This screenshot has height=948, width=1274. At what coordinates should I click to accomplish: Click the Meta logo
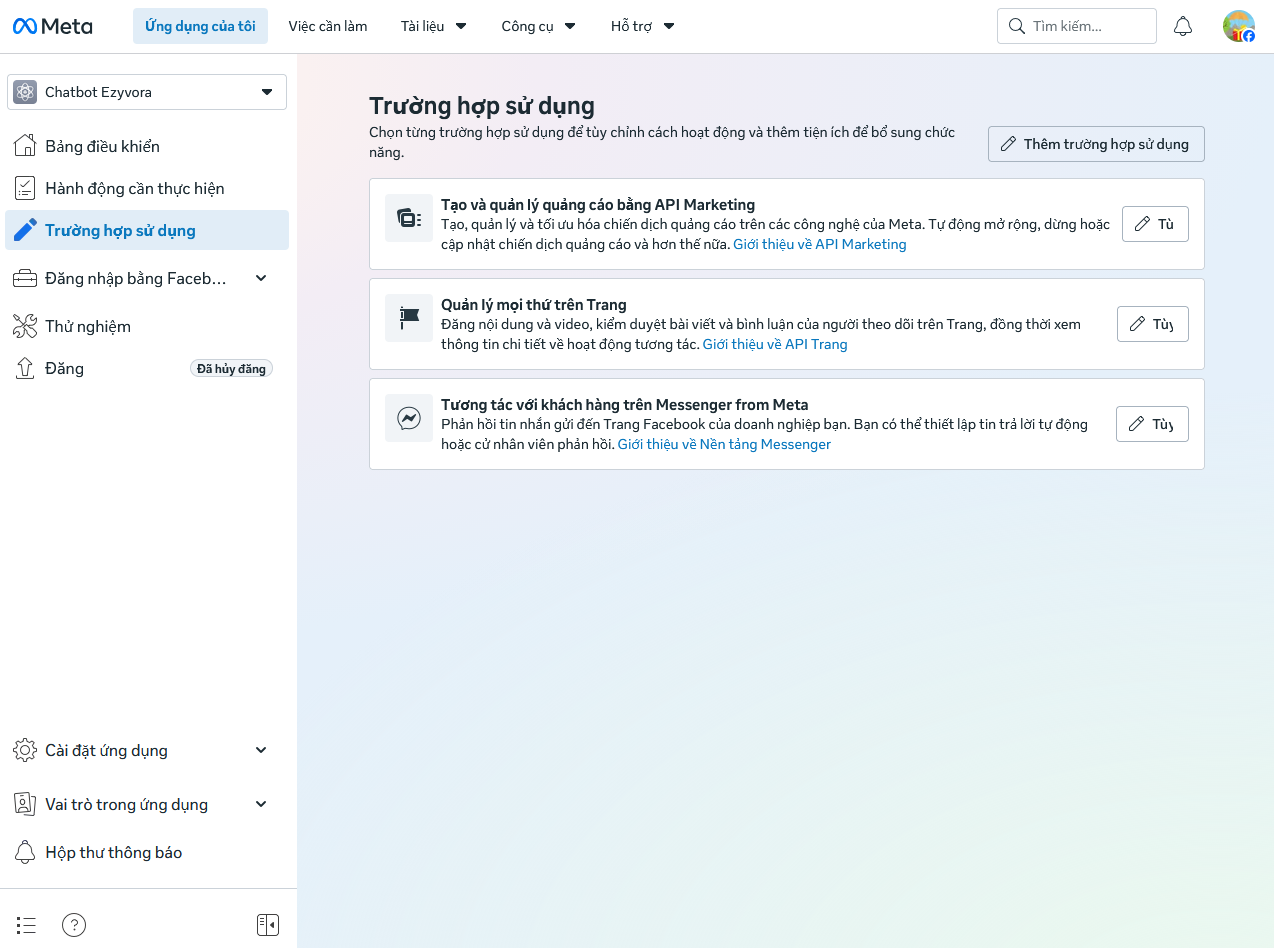52,26
